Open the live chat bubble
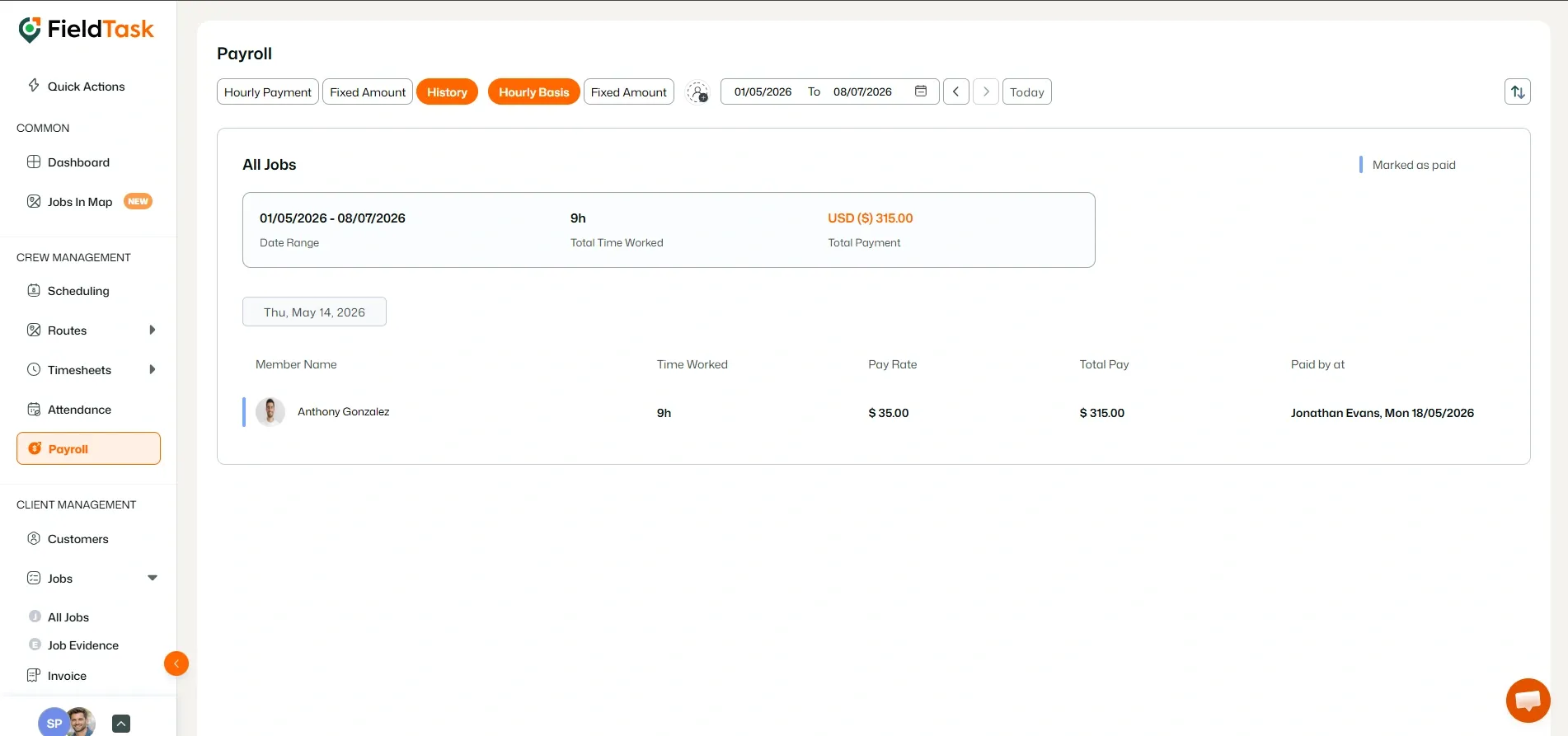Image resolution: width=1568 pixels, height=736 pixels. (x=1528, y=701)
